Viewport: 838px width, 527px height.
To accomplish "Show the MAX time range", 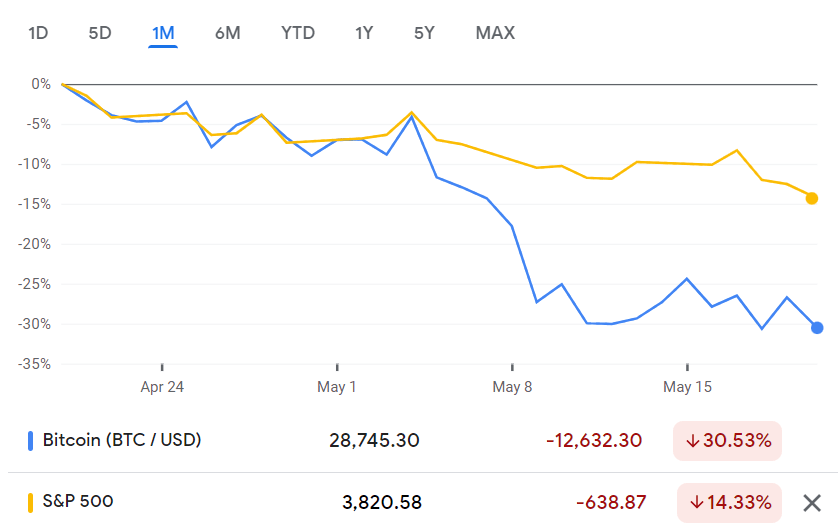I will pyautogui.click(x=495, y=33).
